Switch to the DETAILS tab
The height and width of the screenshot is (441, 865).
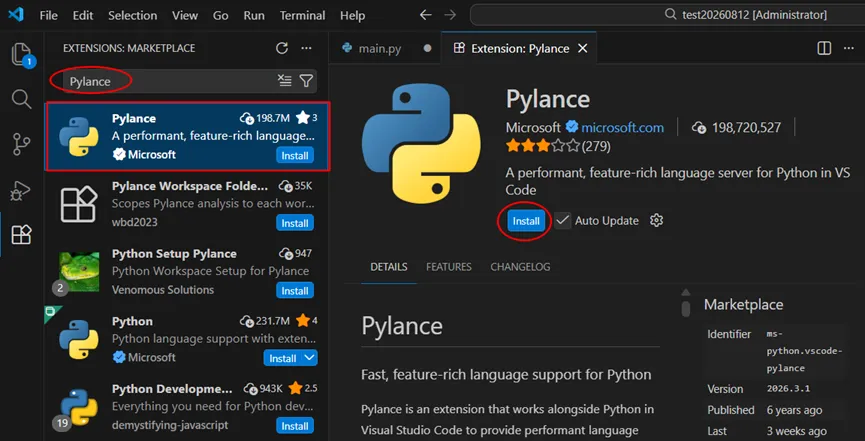tap(389, 267)
